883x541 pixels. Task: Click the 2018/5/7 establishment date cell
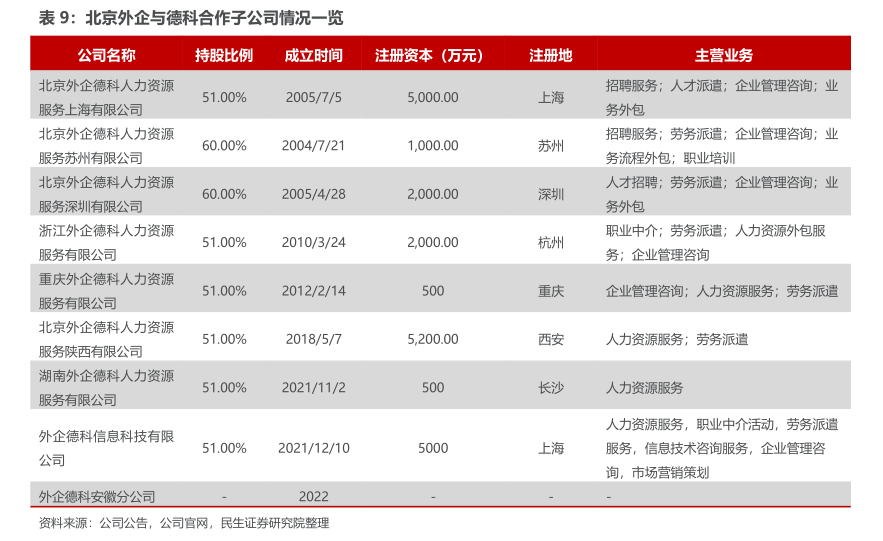click(313, 339)
